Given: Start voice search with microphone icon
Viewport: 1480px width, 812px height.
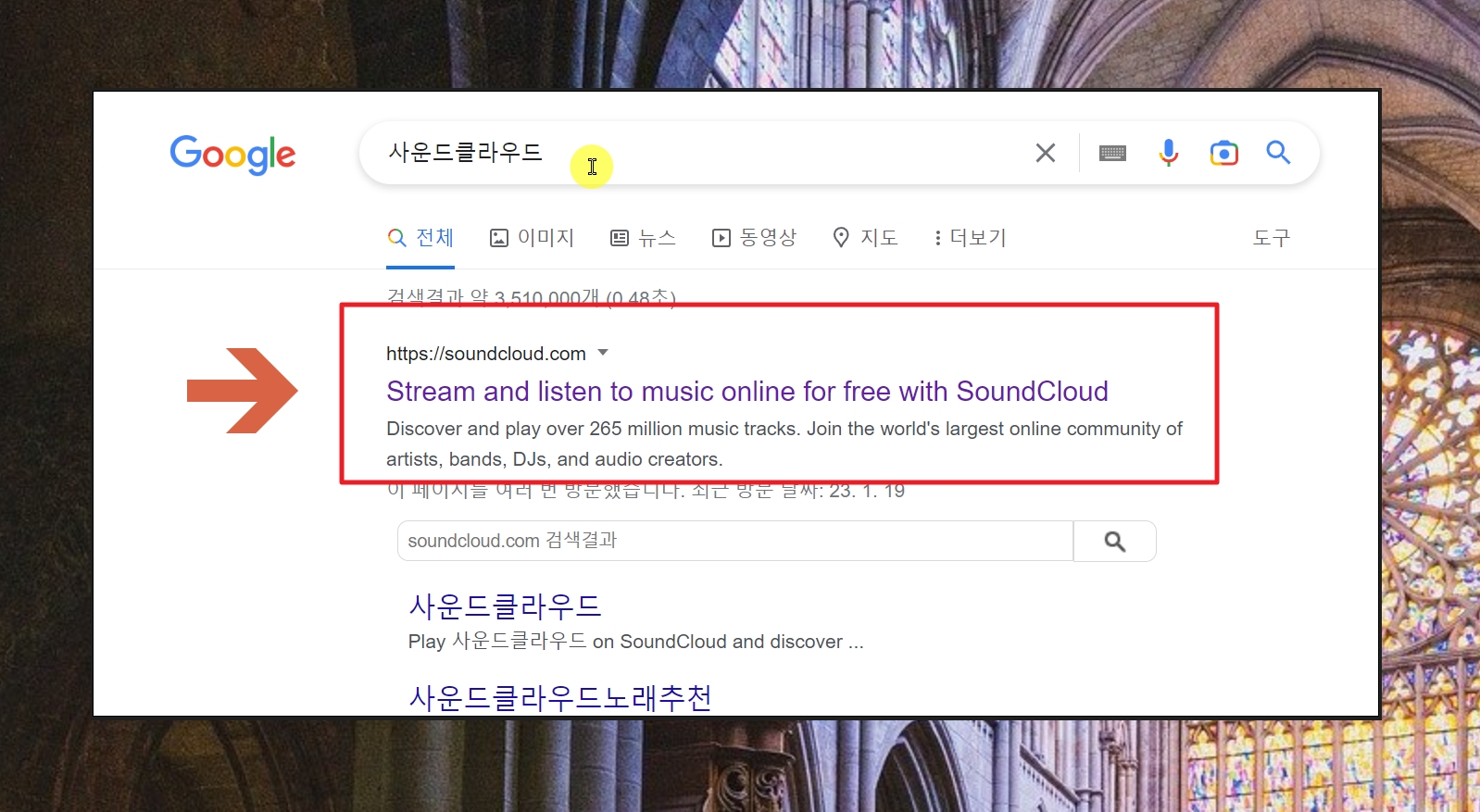Looking at the screenshot, I should [x=1169, y=153].
